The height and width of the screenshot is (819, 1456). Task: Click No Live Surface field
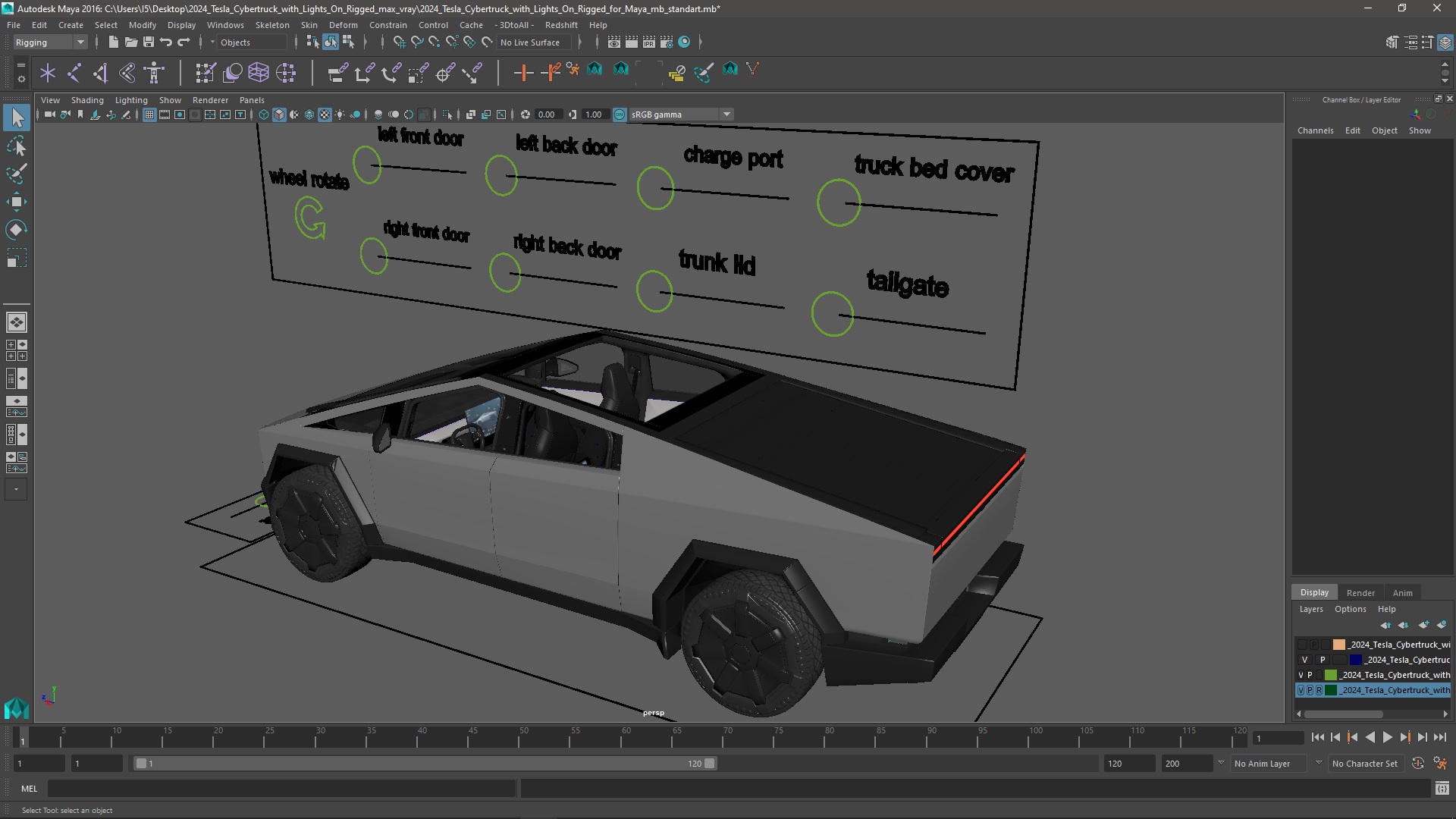point(534,42)
